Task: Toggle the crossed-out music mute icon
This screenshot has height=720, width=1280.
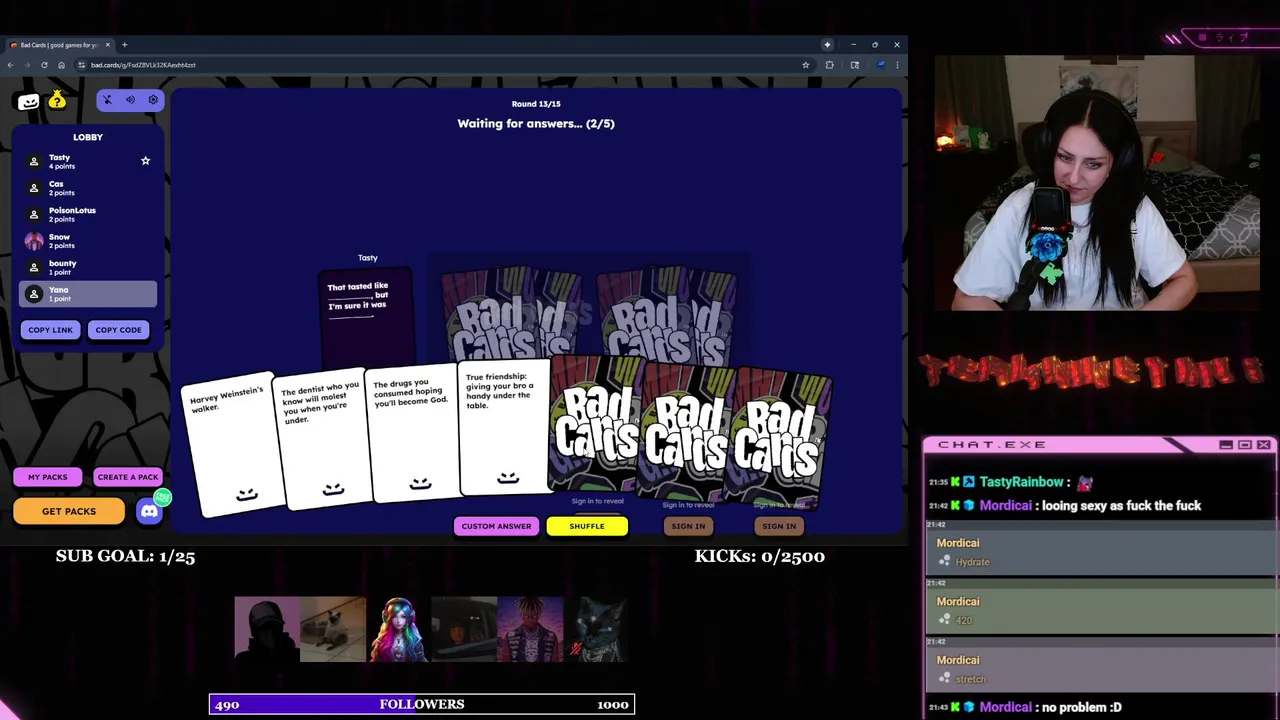Action: pos(108,100)
